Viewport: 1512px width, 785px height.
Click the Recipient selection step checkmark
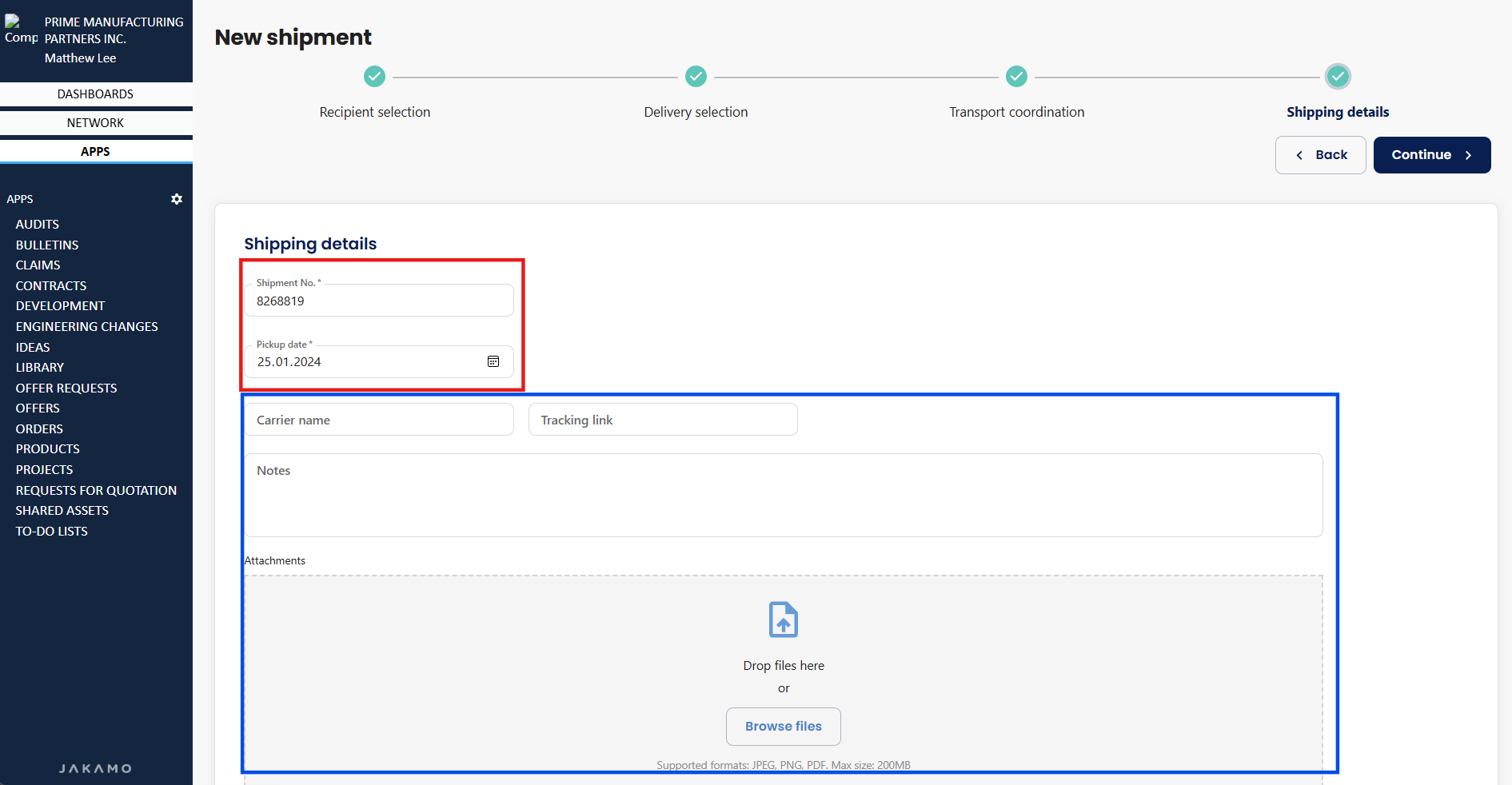[x=374, y=77]
